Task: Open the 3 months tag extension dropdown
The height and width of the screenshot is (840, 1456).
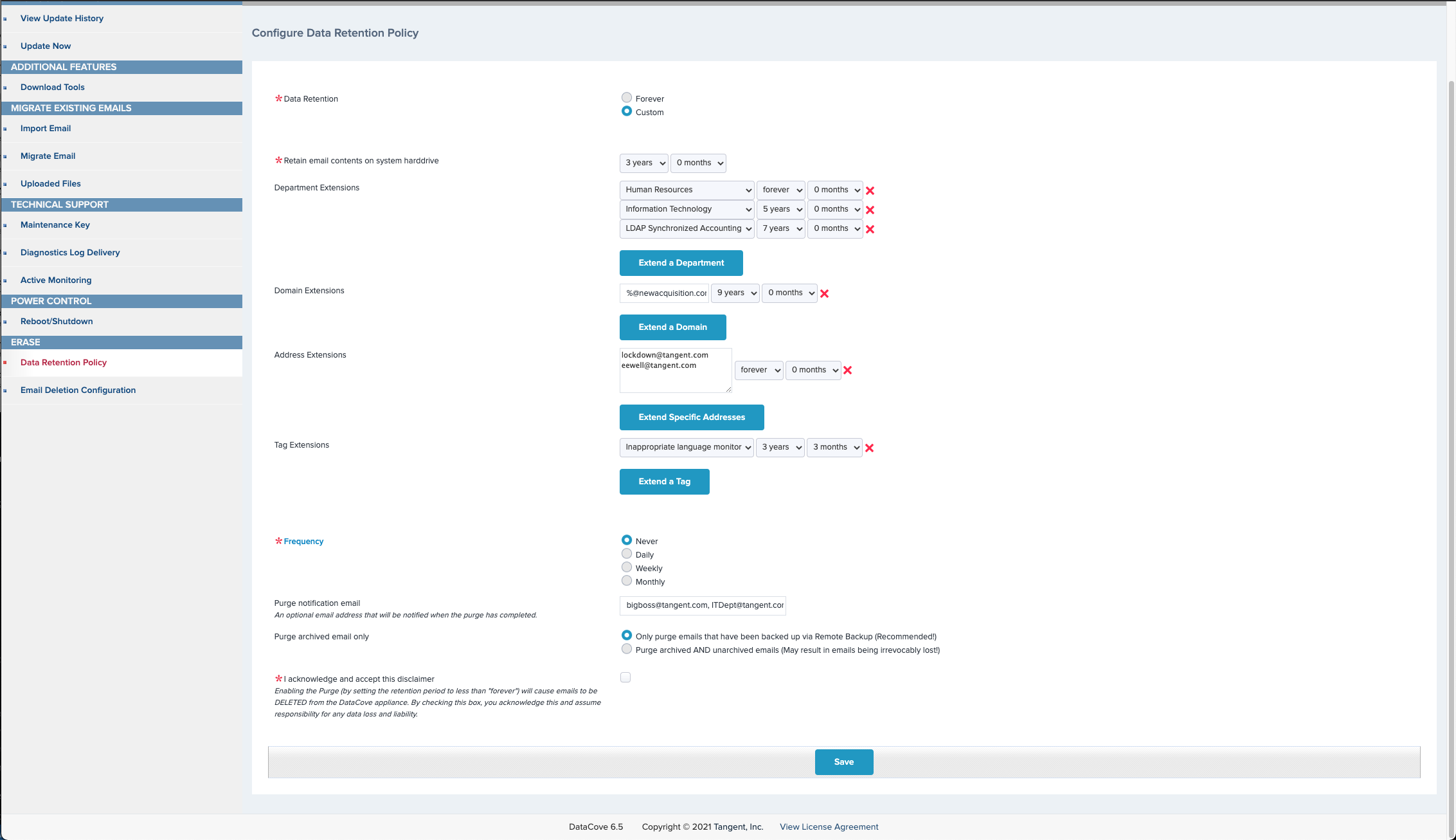Action: click(834, 447)
